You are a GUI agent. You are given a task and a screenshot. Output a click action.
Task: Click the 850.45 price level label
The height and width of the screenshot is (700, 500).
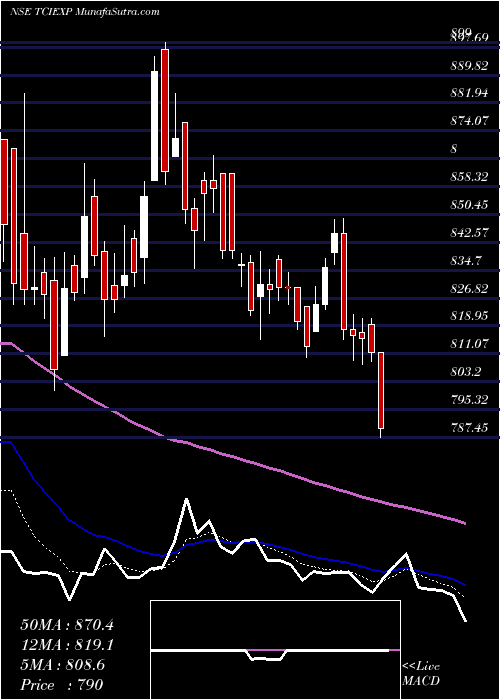[469, 205]
